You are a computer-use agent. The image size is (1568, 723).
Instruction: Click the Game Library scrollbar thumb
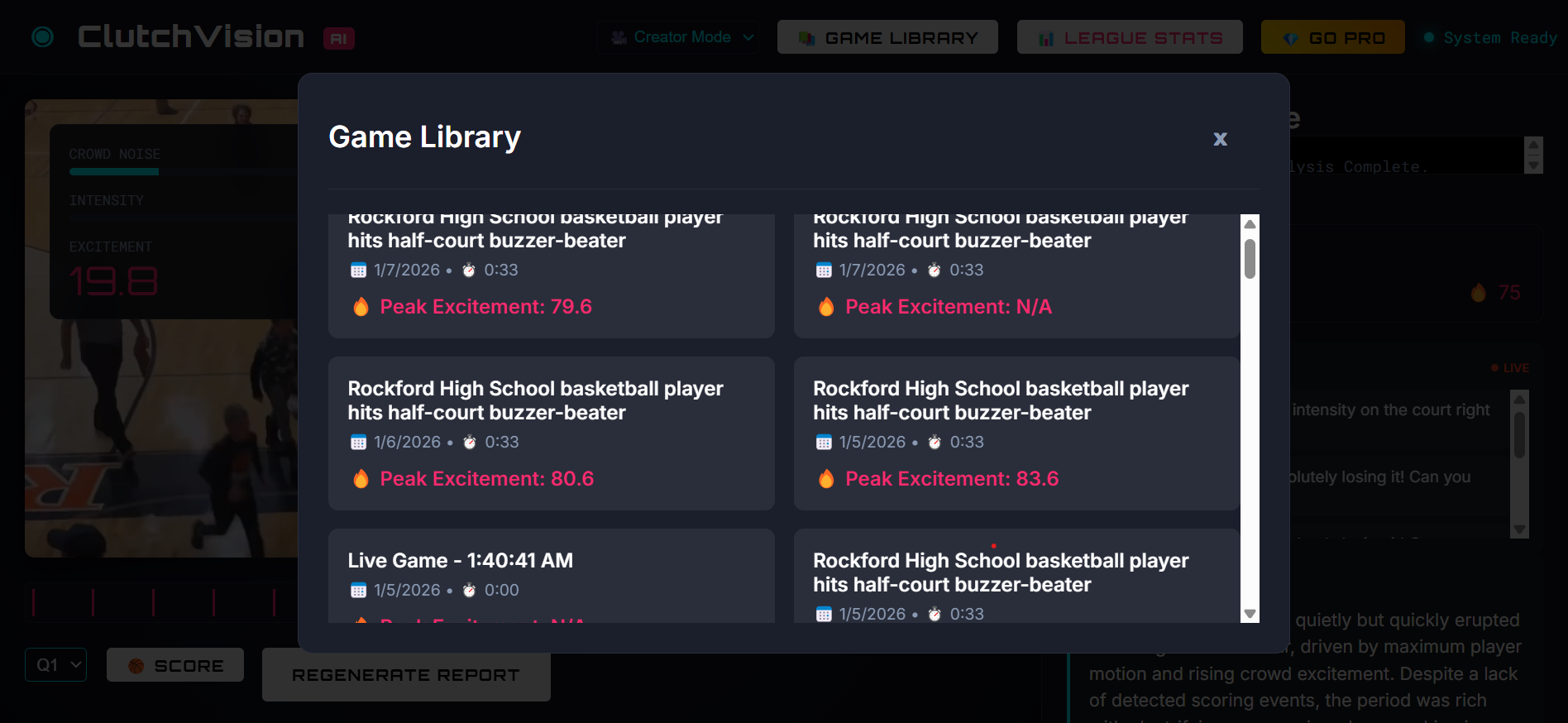[1250, 259]
